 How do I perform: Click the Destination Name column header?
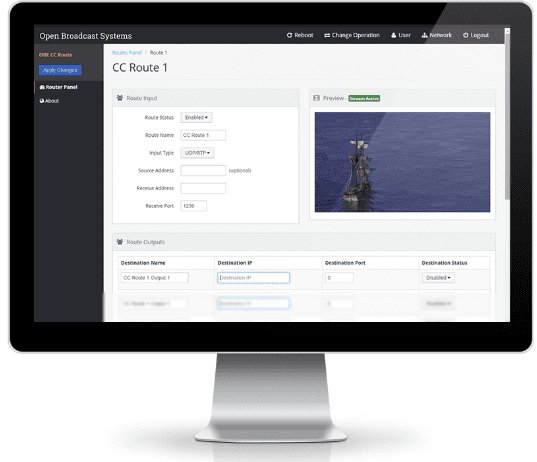click(143, 263)
